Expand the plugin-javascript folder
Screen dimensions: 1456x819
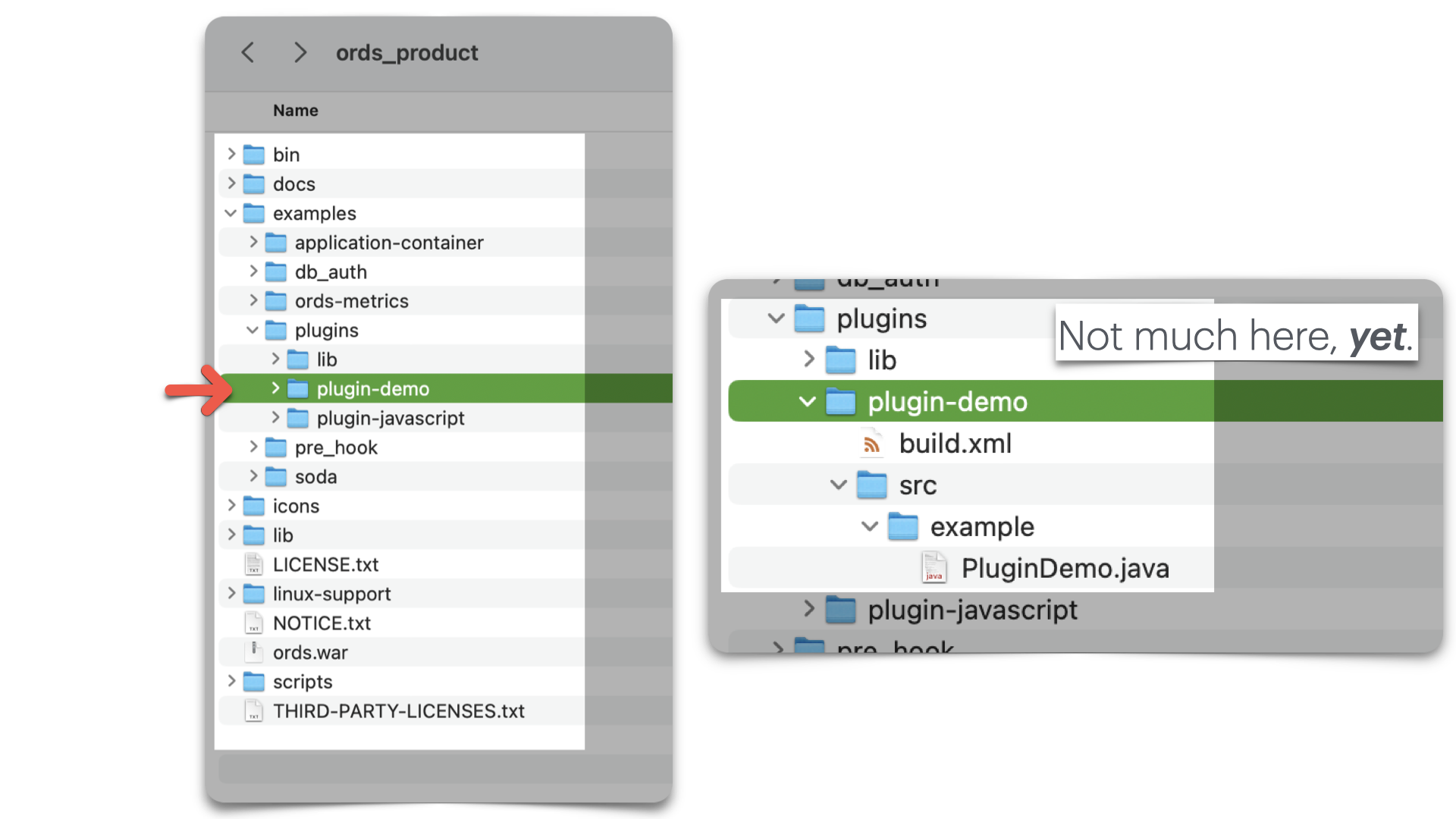[275, 418]
